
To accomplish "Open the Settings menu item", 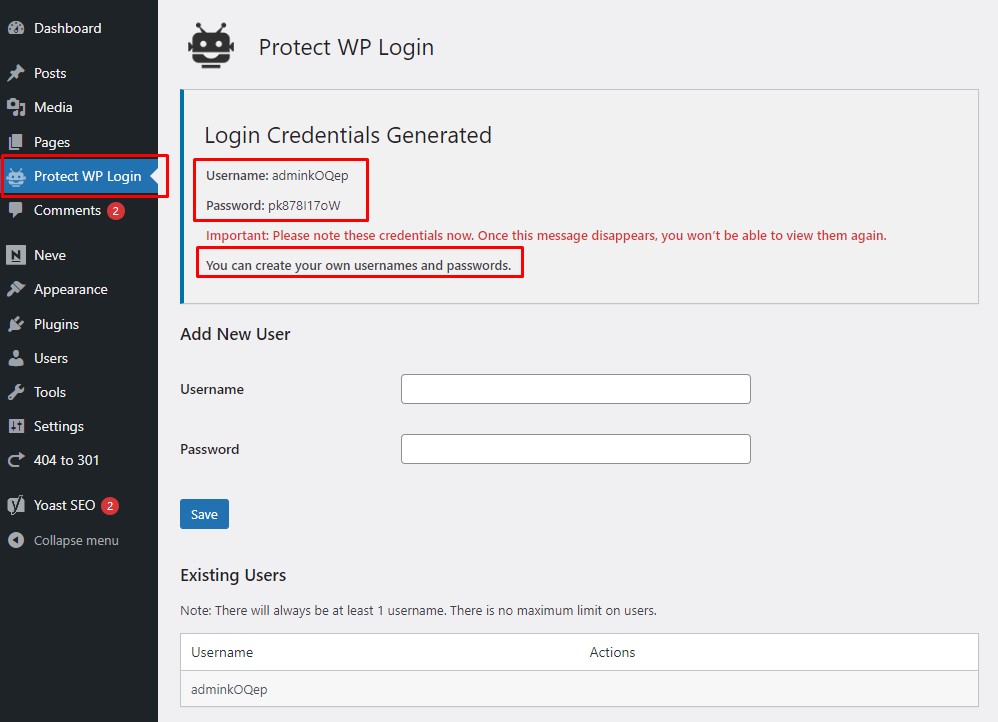I will [x=58, y=426].
